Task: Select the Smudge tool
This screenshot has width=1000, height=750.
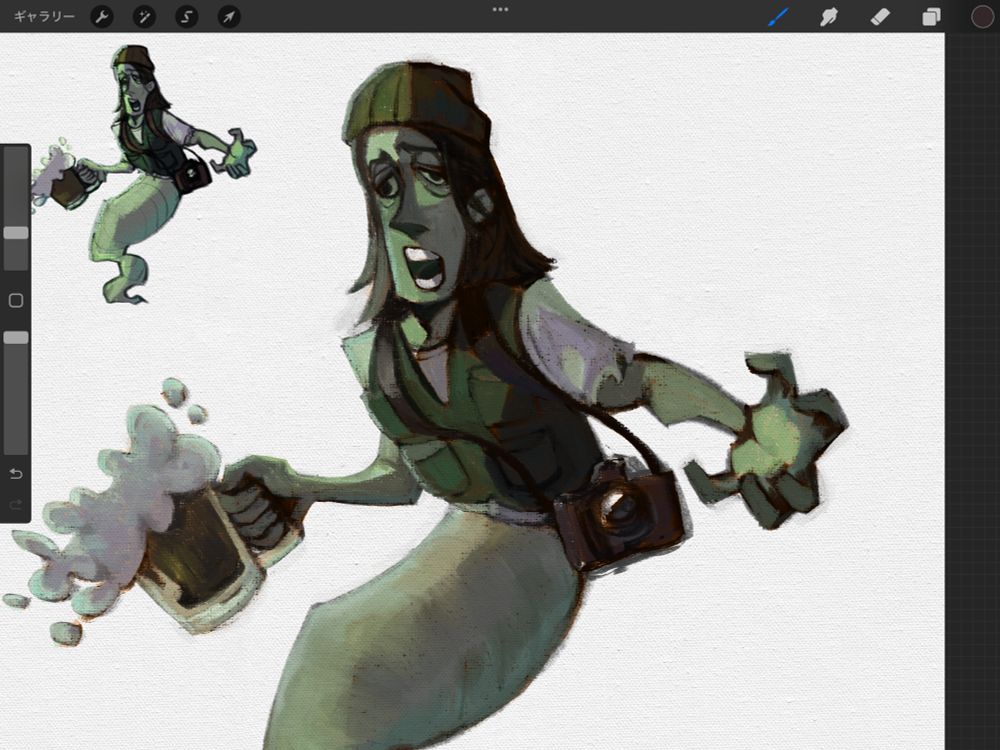Action: click(x=828, y=17)
